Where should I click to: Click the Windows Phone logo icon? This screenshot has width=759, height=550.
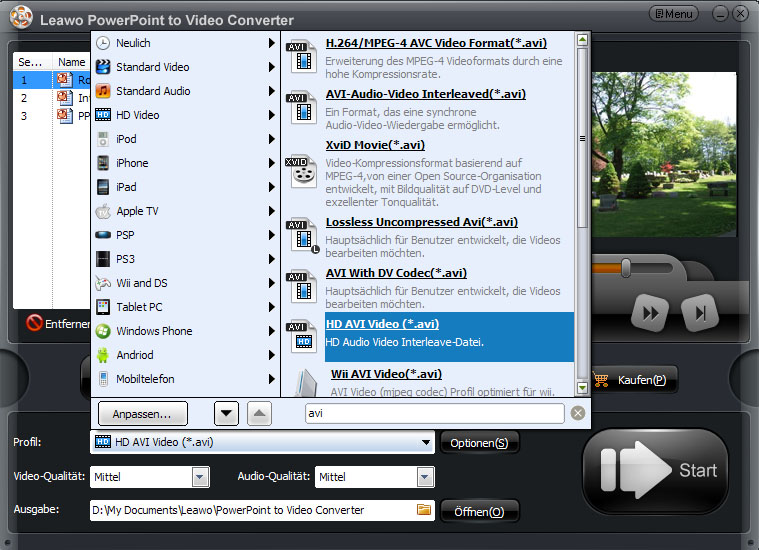(103, 331)
